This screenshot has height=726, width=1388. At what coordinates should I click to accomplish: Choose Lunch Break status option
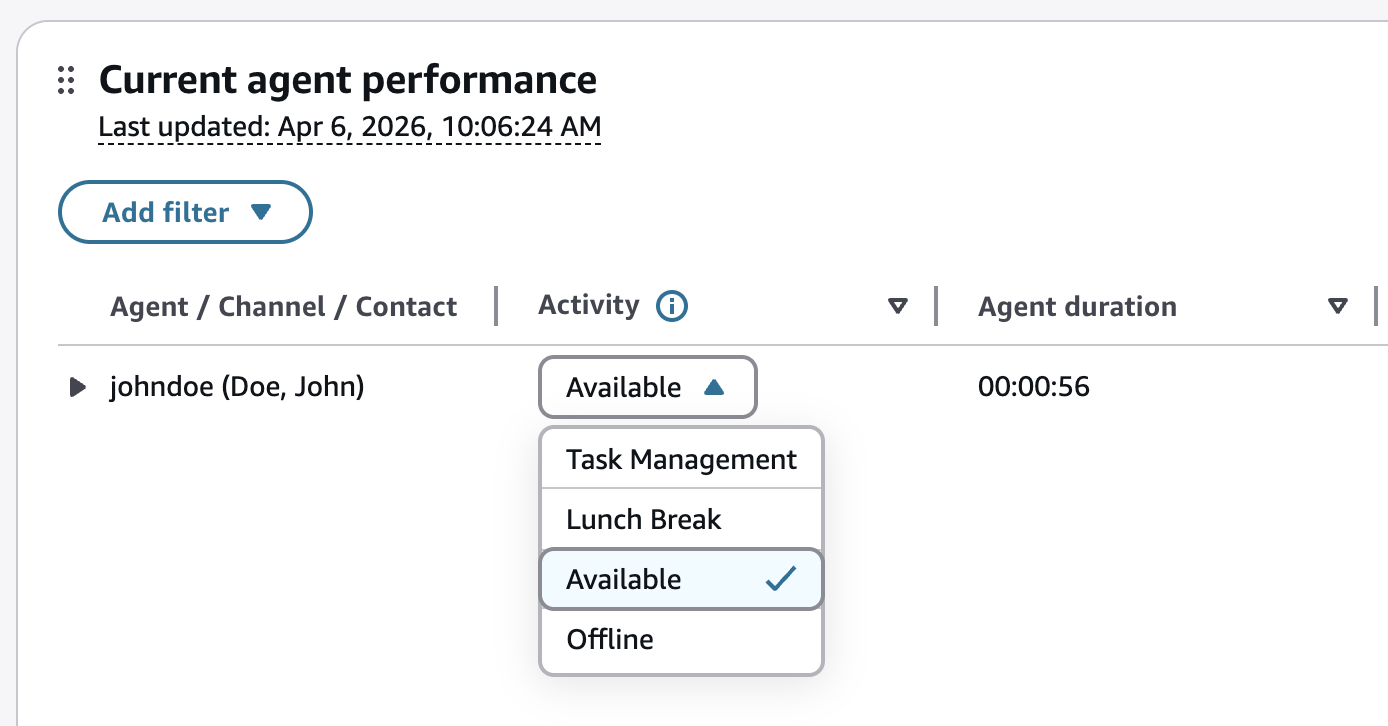(644, 520)
